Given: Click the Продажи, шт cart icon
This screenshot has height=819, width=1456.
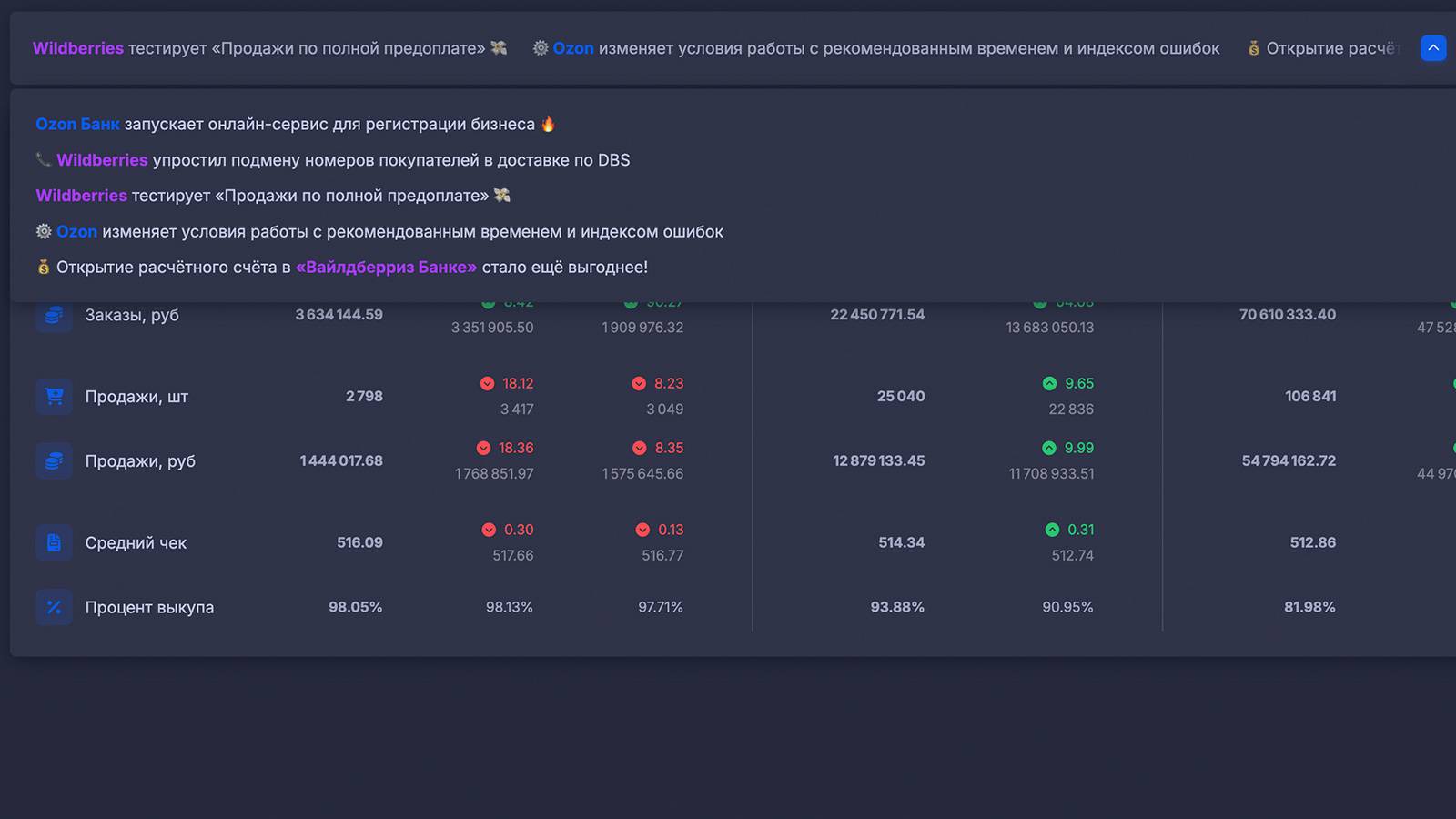Looking at the screenshot, I should (54, 397).
